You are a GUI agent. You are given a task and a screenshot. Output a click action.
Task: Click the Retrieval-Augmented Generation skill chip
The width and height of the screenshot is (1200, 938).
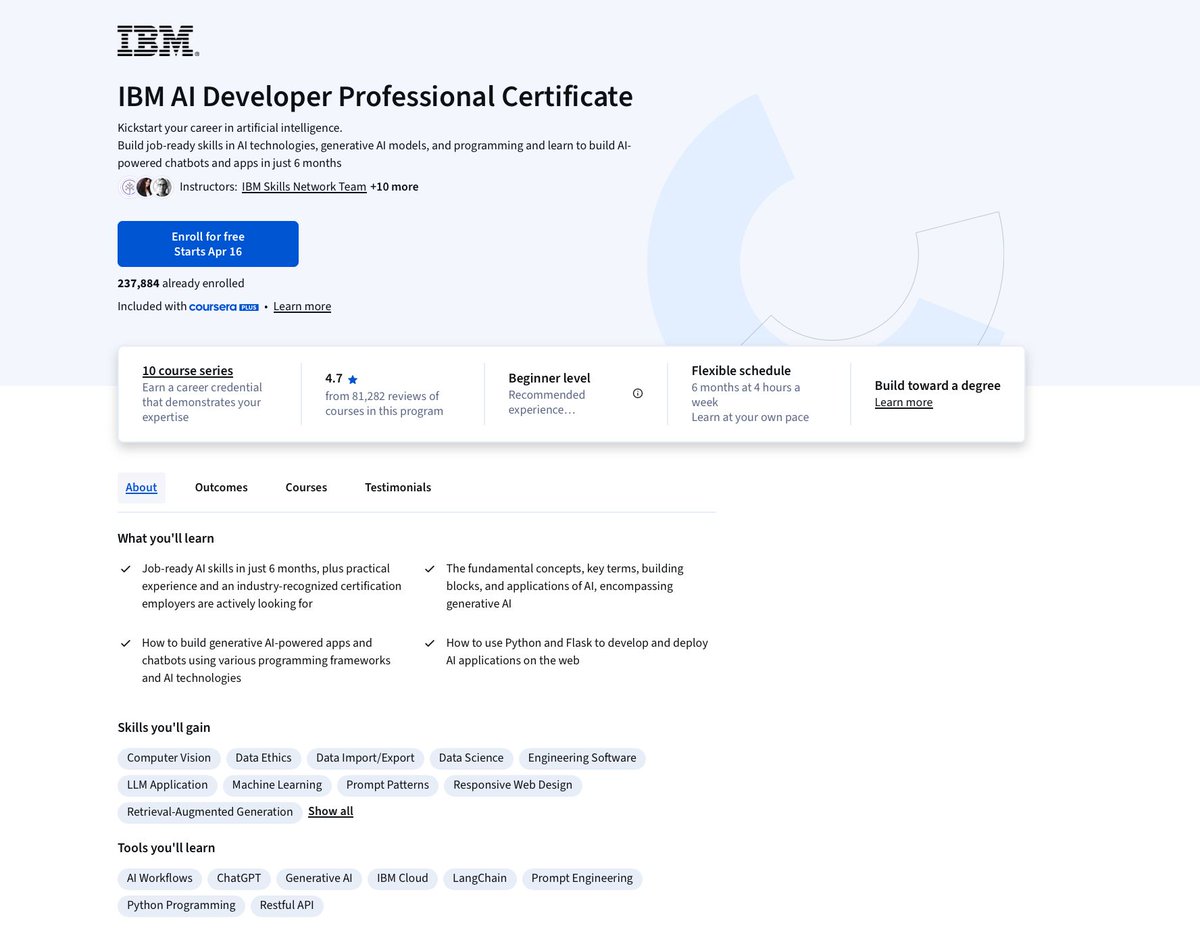[x=209, y=811]
